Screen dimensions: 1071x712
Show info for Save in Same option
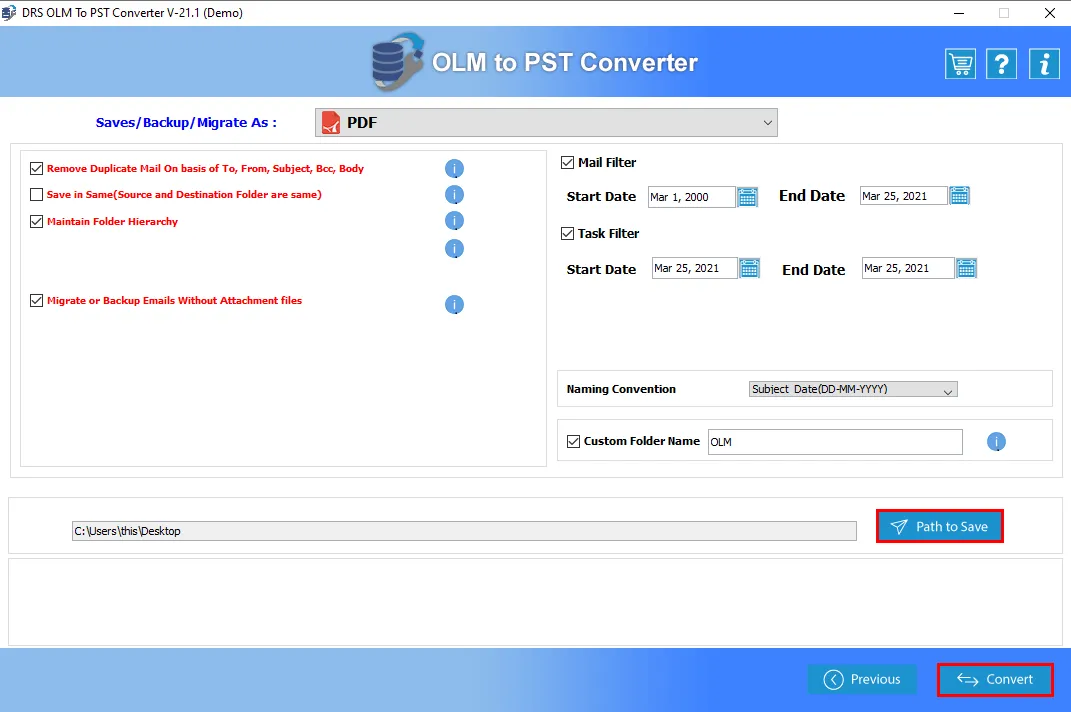(x=454, y=195)
